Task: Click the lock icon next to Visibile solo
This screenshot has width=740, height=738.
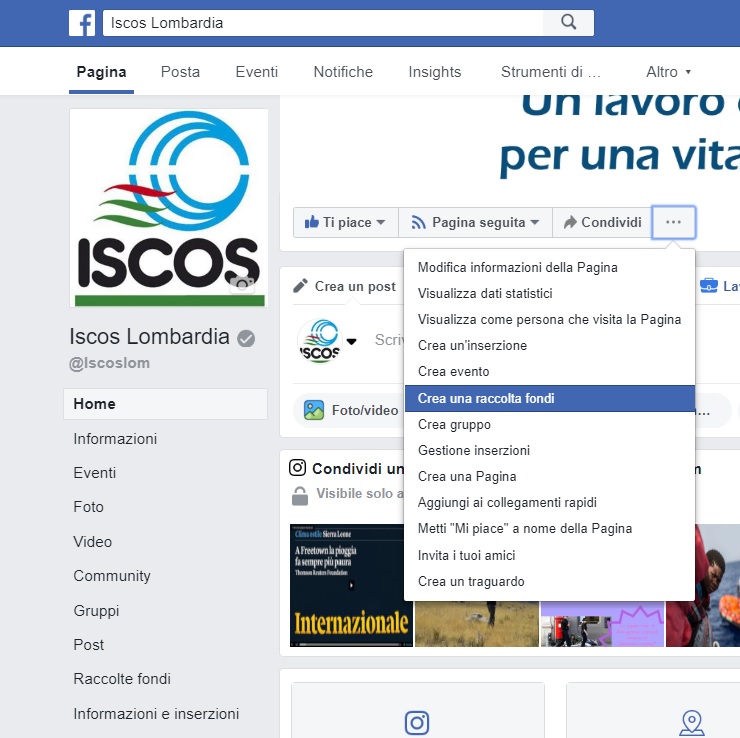Action: 300,495
